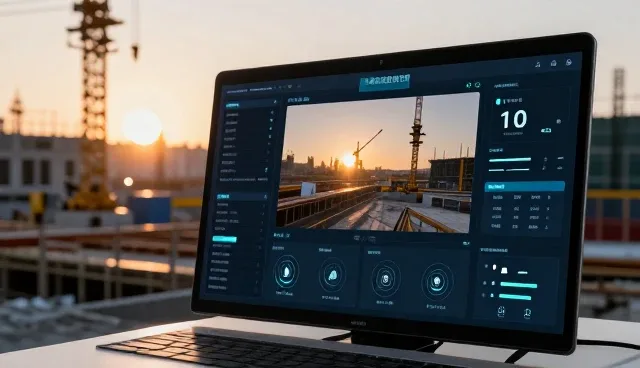Image resolution: width=640 pixels, height=368 pixels.
Task: Click the lock icon beside the home icon
Action: click(569, 62)
